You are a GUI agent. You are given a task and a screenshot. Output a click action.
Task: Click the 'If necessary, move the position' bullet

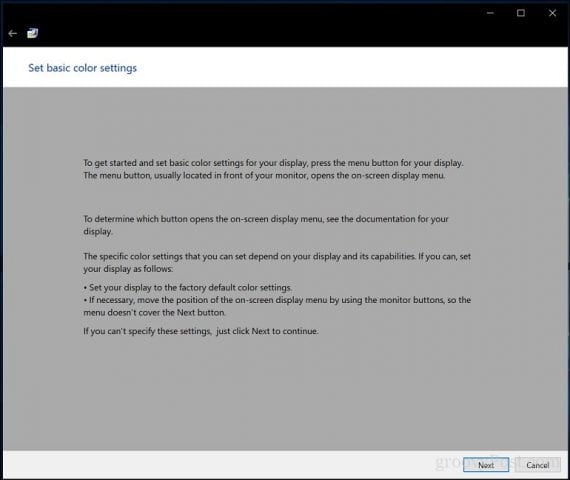[277, 306]
